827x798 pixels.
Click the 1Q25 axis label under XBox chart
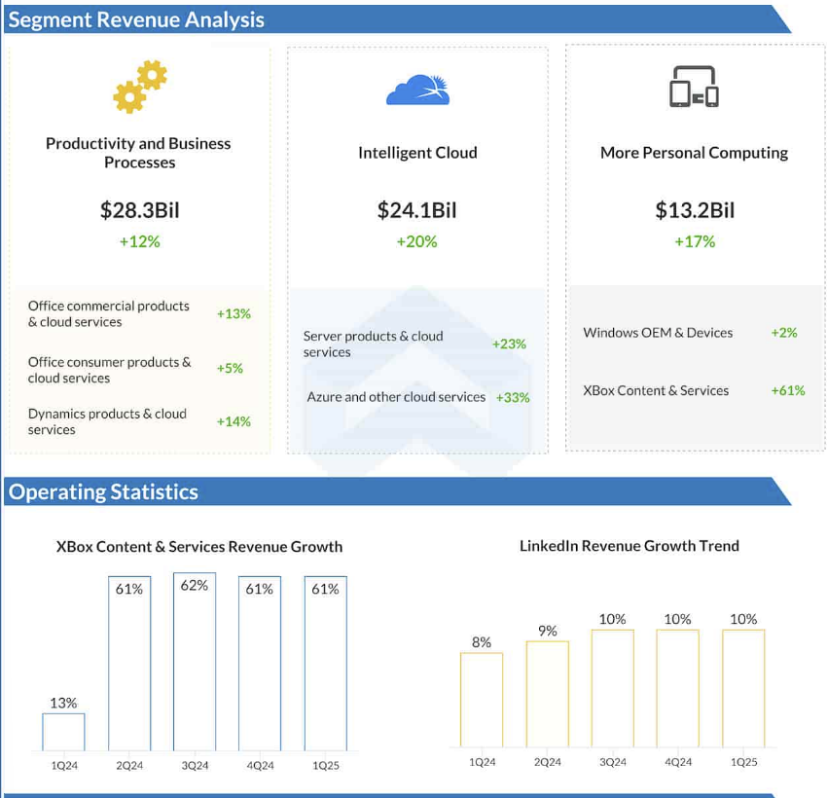click(325, 766)
